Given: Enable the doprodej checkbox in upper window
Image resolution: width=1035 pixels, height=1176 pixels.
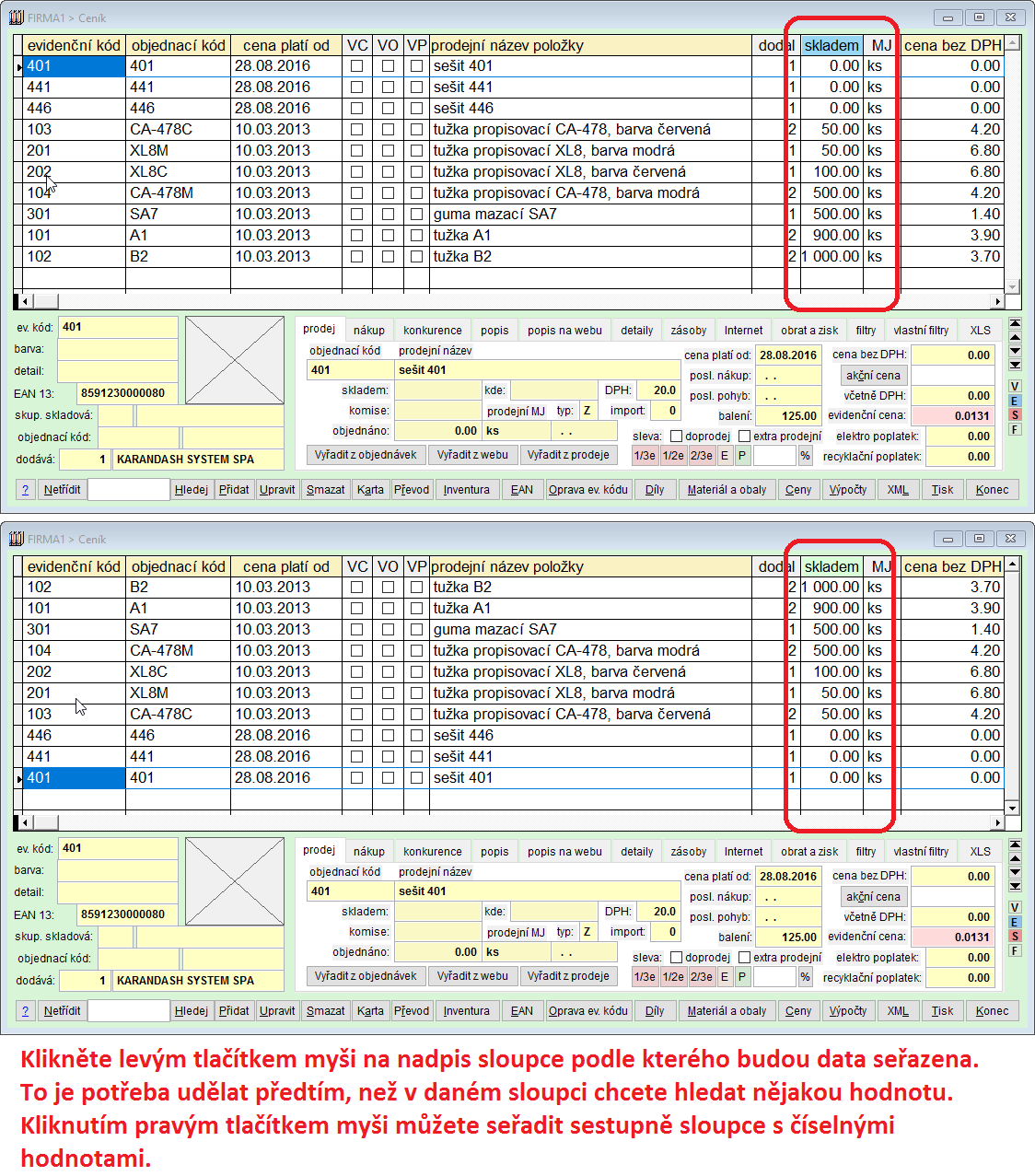Looking at the screenshot, I should point(677,437).
